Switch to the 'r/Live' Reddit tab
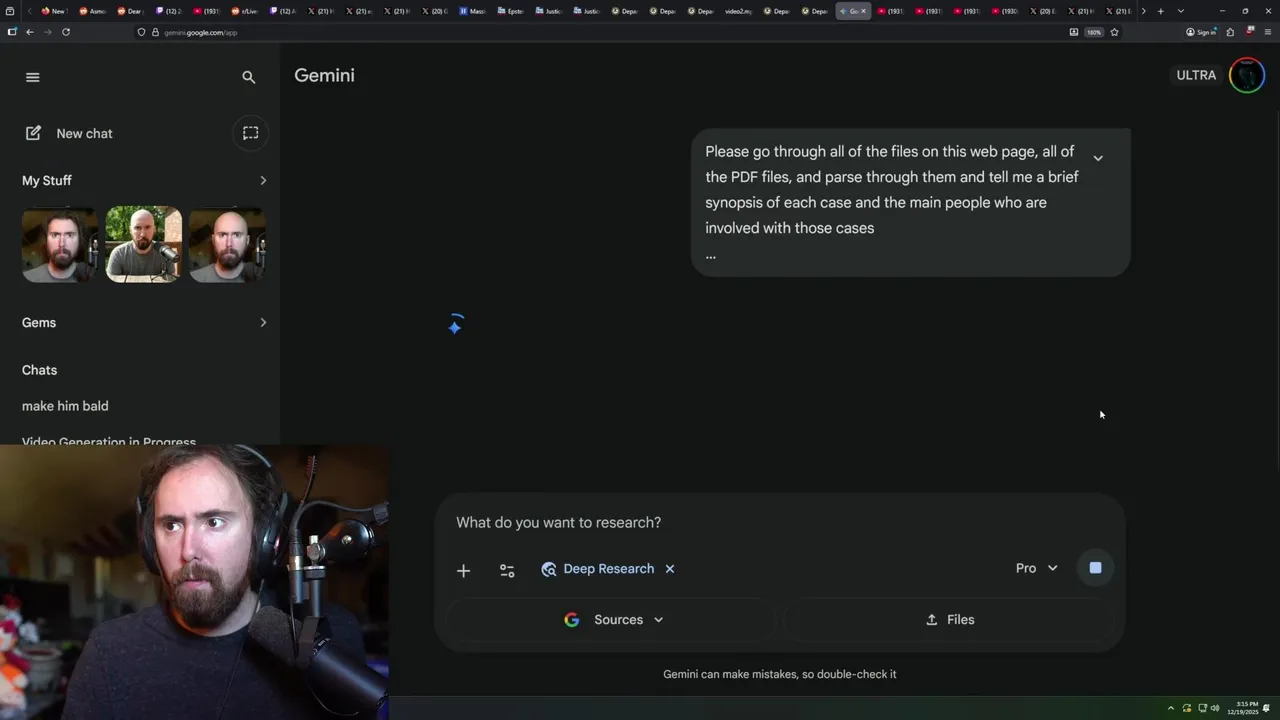This screenshot has height=720, width=1280. [244, 11]
